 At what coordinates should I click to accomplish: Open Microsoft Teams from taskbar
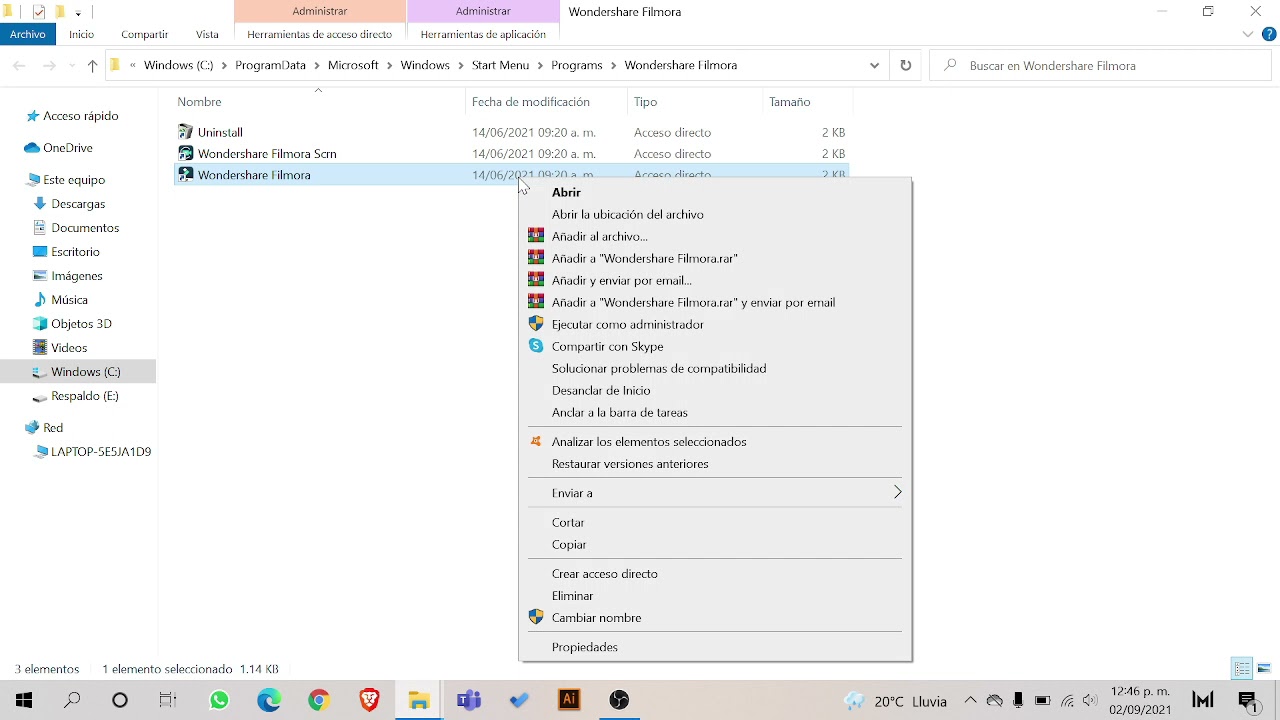(x=469, y=700)
